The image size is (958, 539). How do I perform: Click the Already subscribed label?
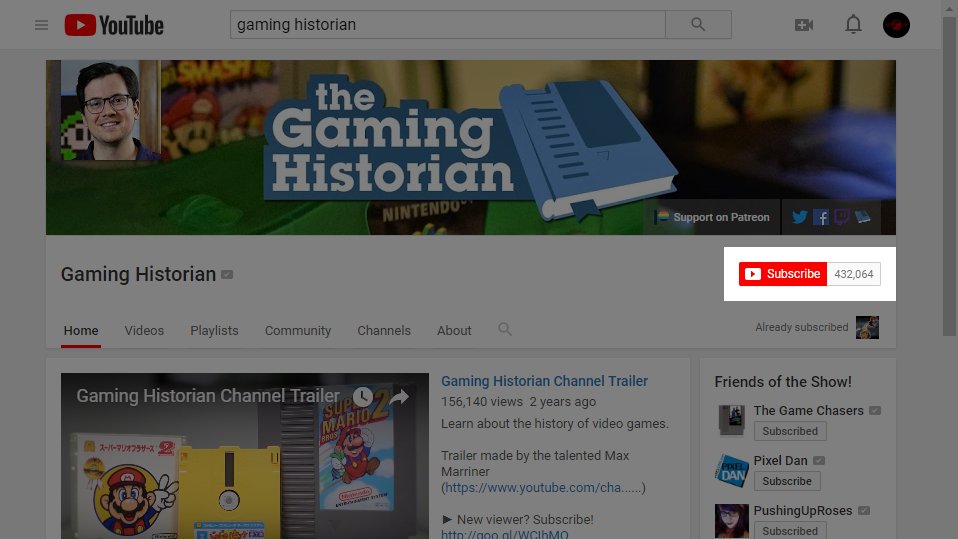(802, 328)
